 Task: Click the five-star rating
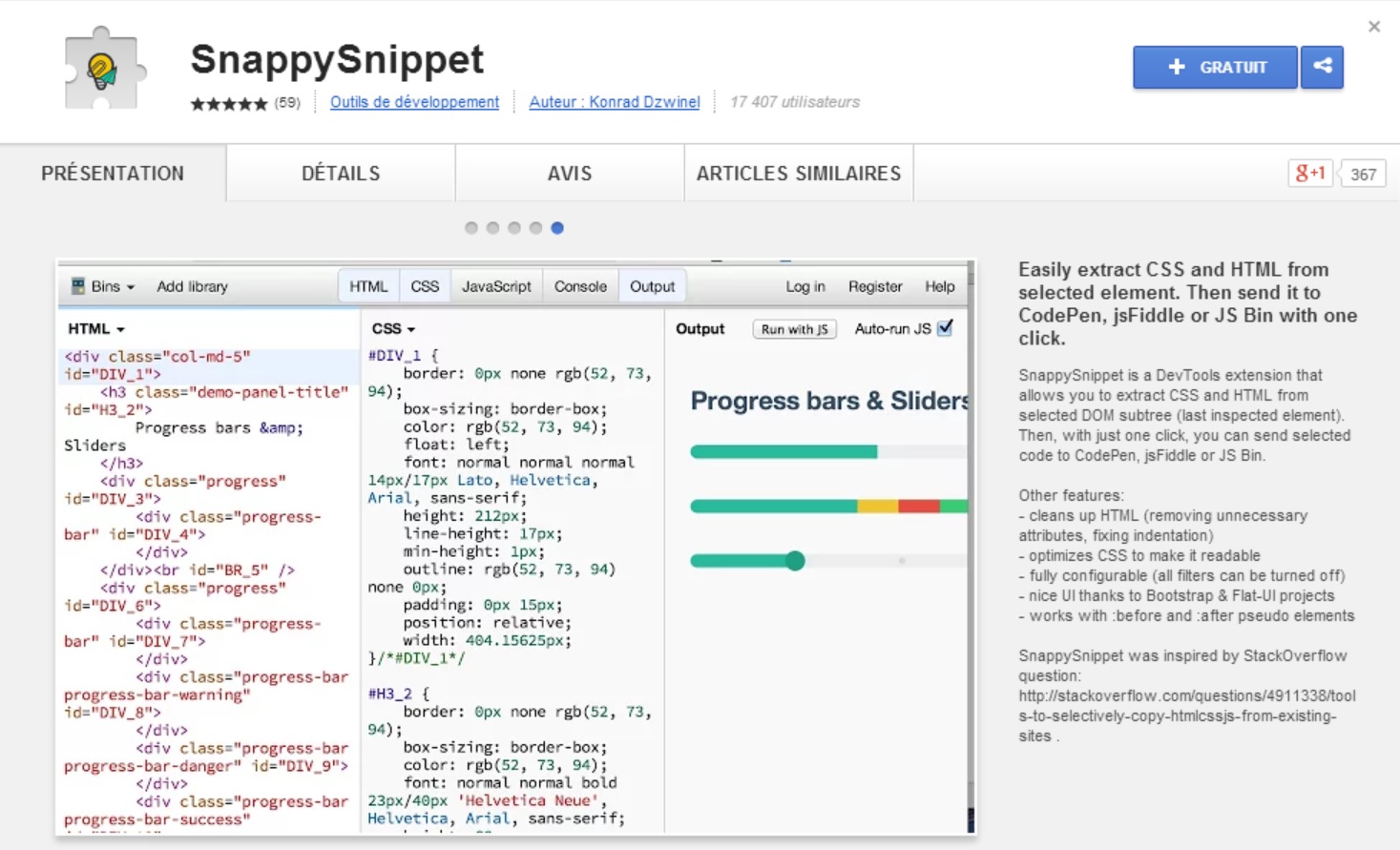(x=229, y=103)
